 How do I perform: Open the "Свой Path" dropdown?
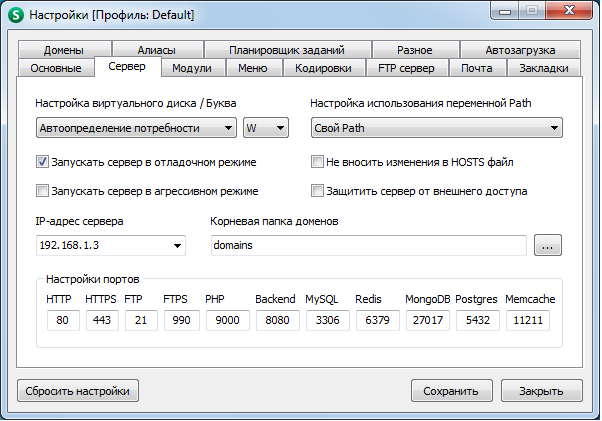click(435, 128)
